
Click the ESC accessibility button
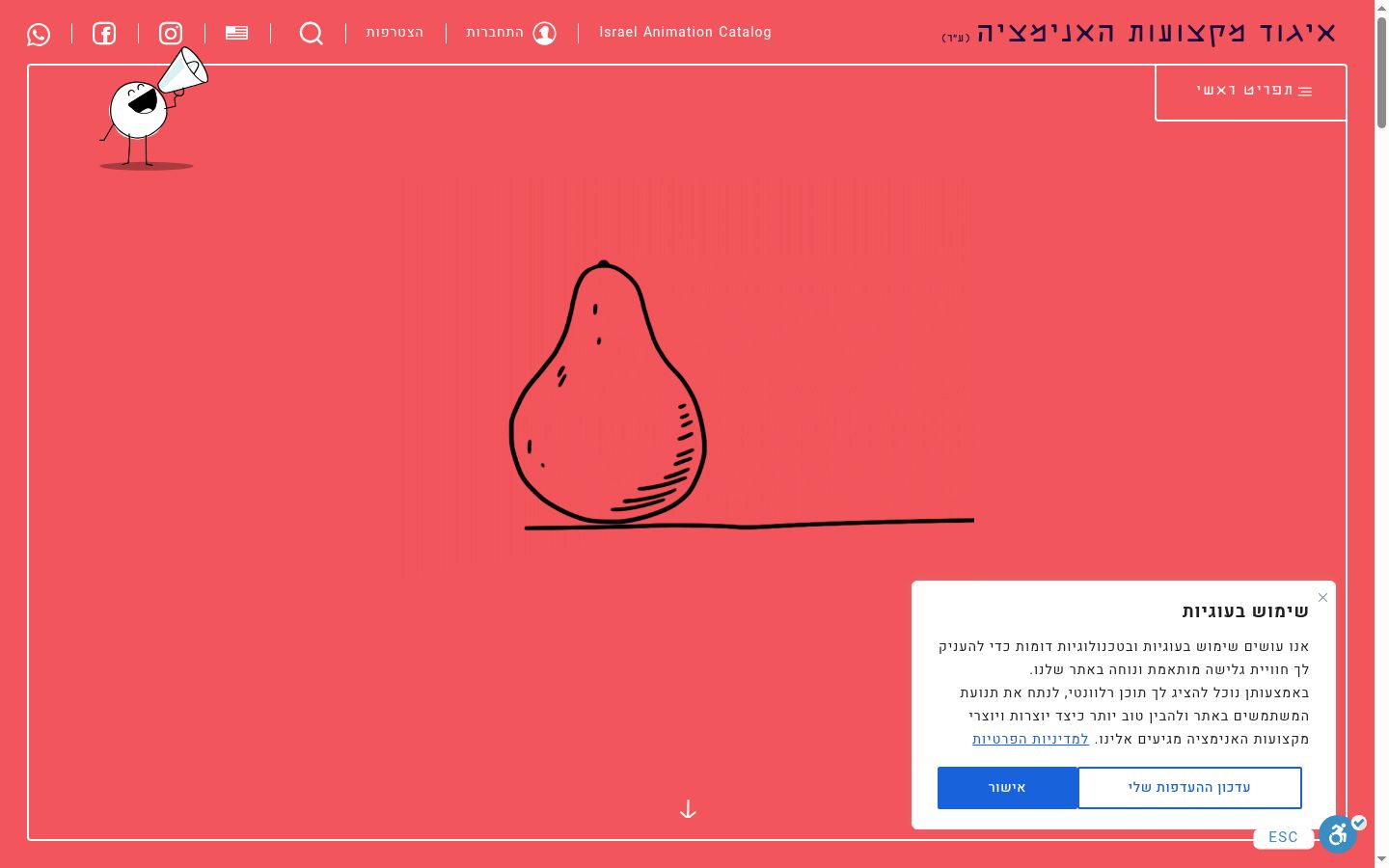pos(1283,837)
